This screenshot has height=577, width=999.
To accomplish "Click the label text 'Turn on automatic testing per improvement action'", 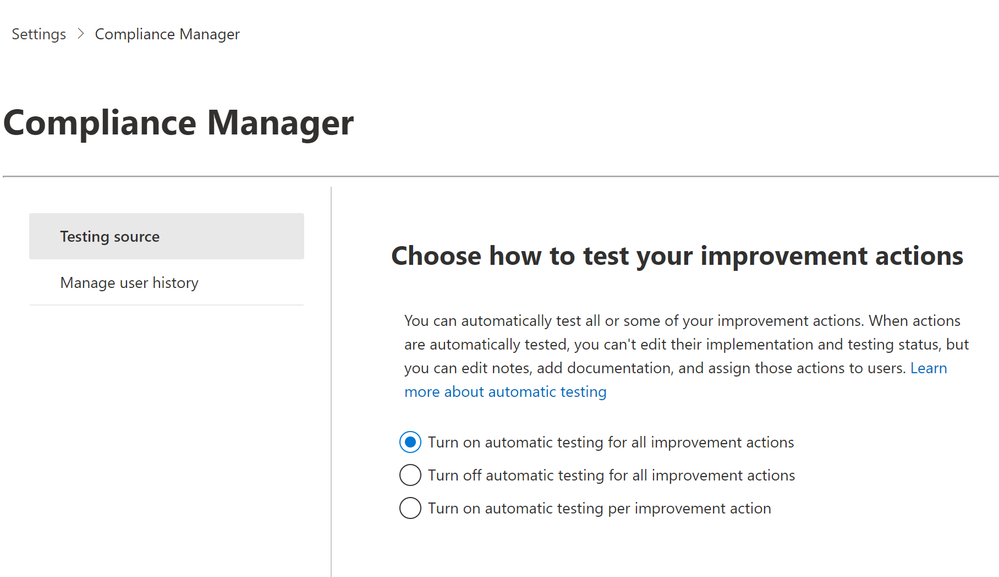I will tap(599, 508).
